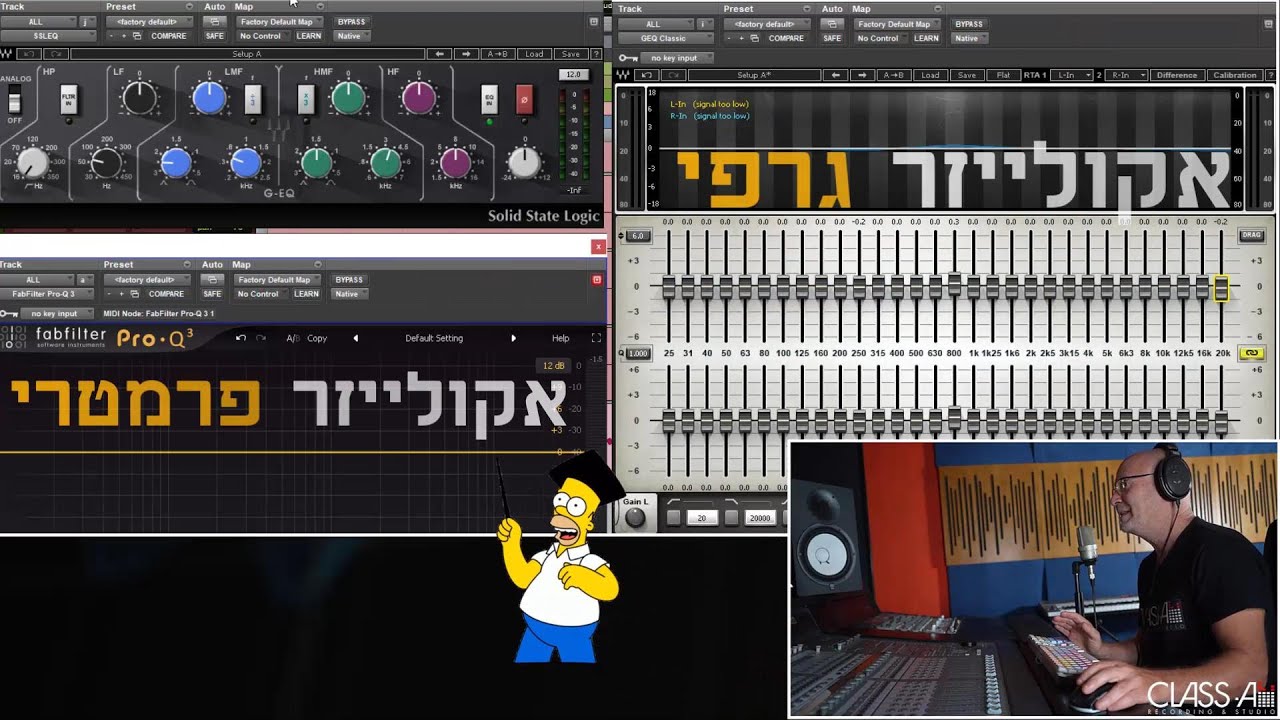
Task: Toggle the red phase invert button
Action: pos(523,99)
